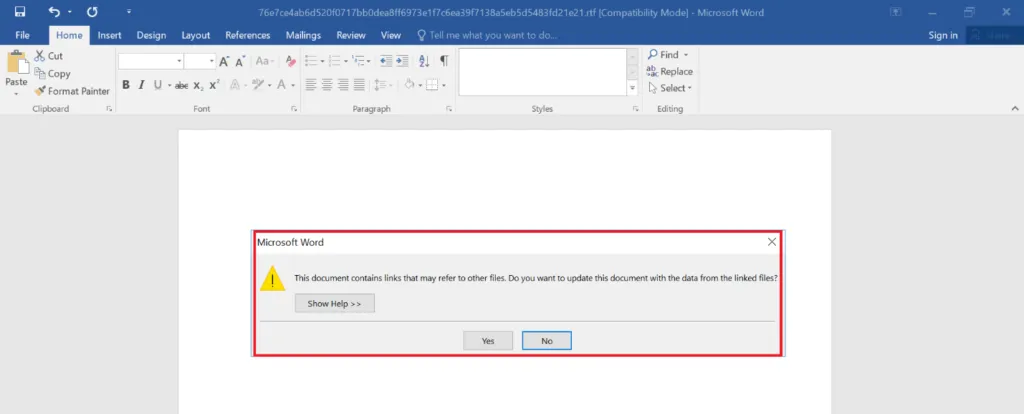Screen dimensions: 1024x414
Task: Switch to the Layout tab
Action: point(196,35)
